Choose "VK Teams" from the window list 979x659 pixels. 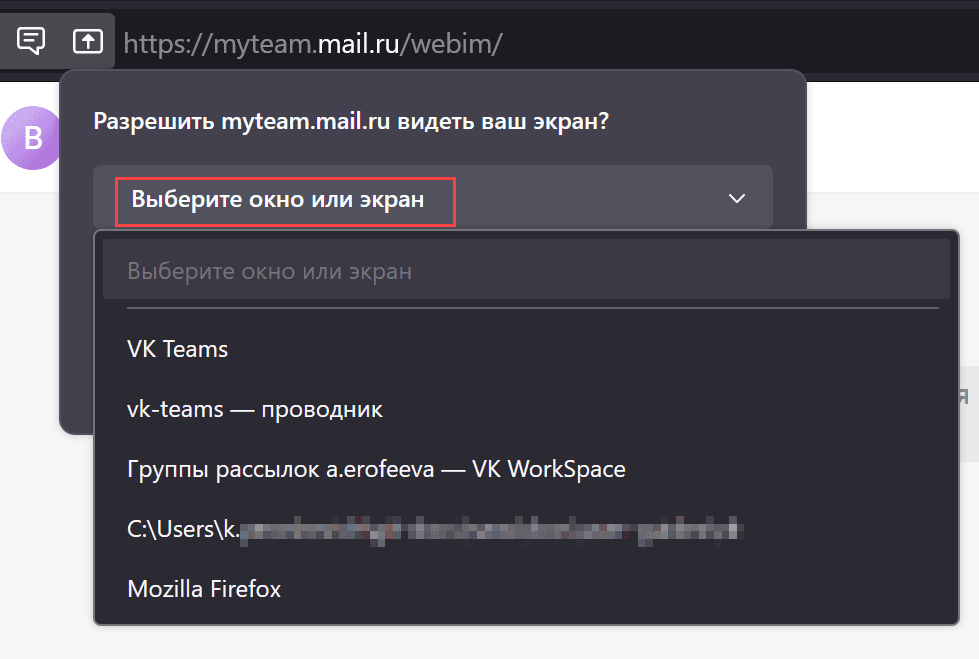(526, 349)
